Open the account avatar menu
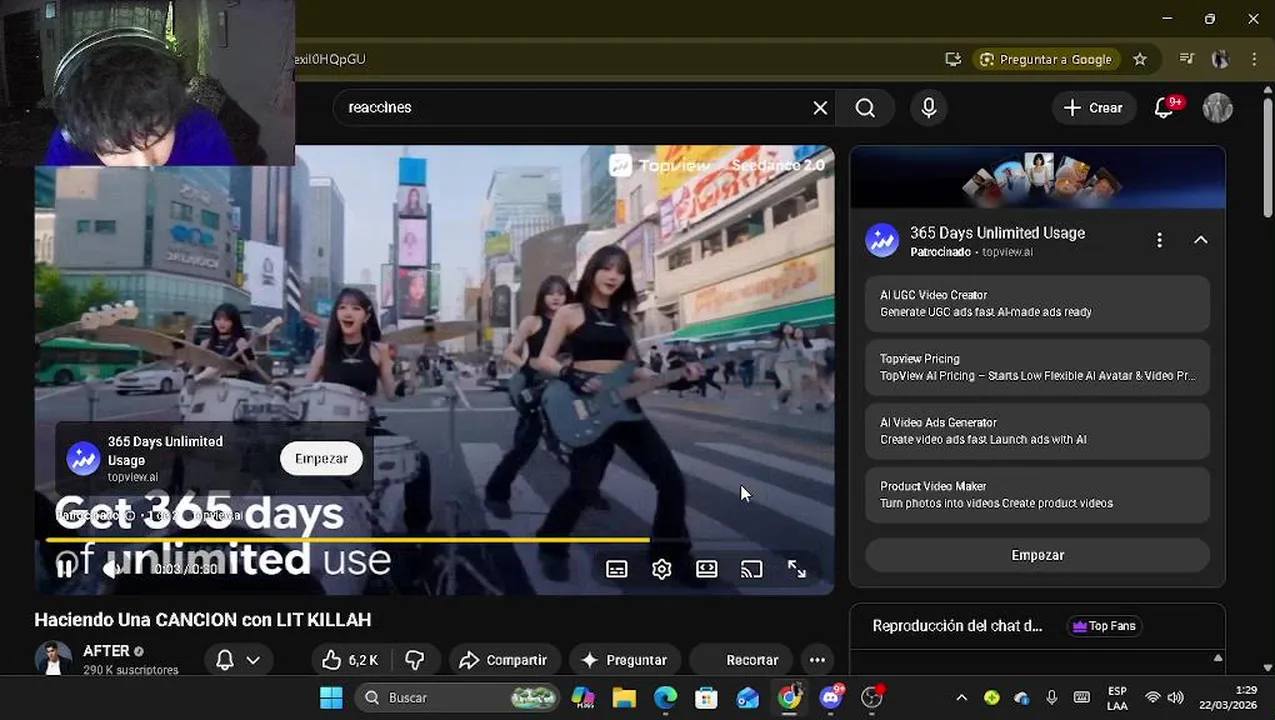1275x720 pixels. pyautogui.click(x=1218, y=108)
